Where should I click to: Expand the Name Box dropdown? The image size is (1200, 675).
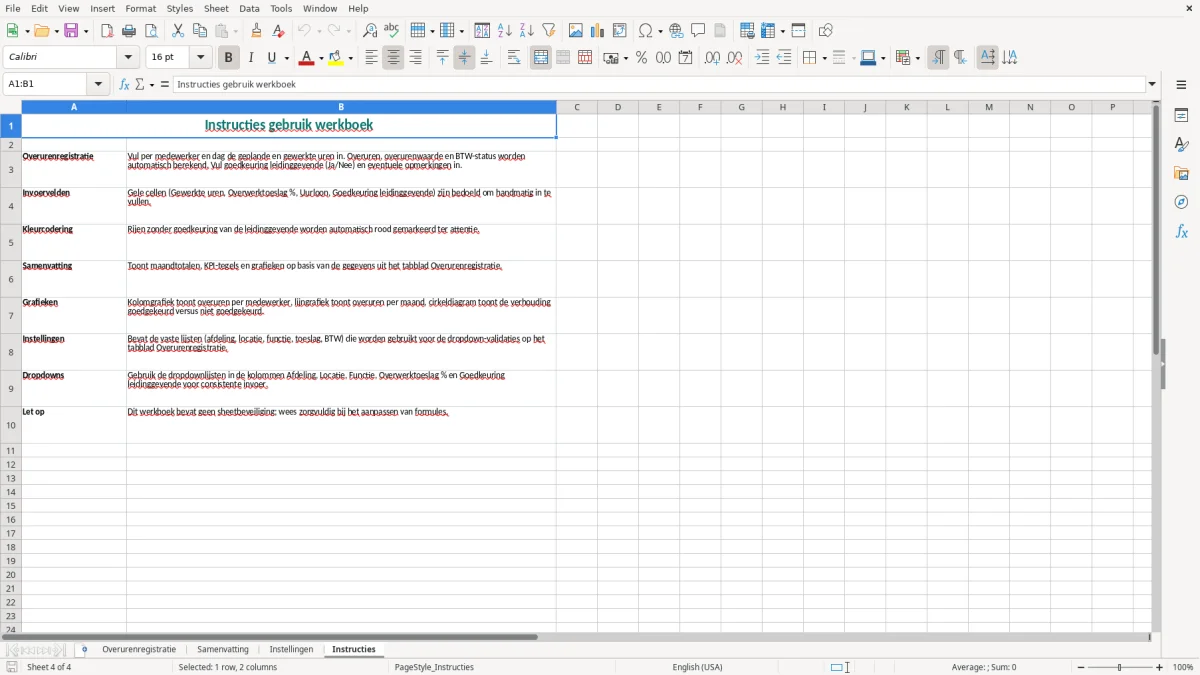(98, 85)
